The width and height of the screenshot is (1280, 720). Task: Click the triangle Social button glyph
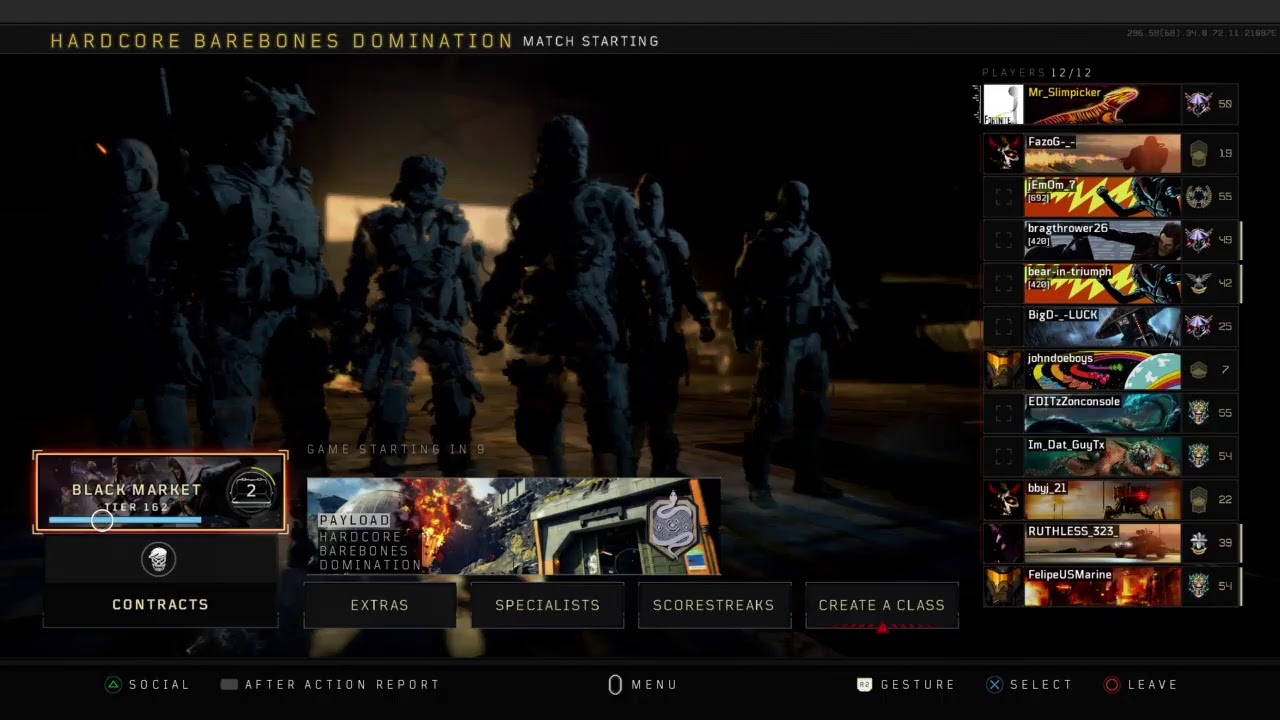114,685
